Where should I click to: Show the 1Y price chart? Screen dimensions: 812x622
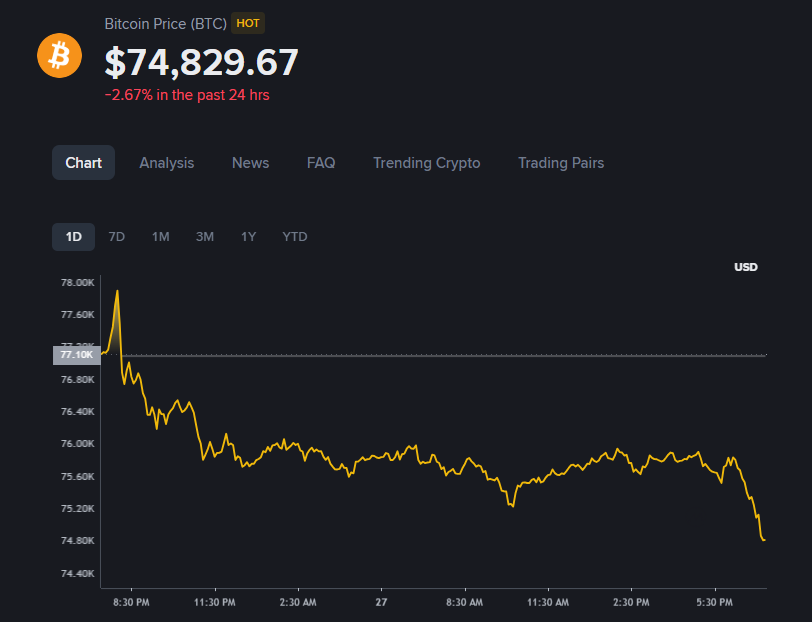point(249,237)
